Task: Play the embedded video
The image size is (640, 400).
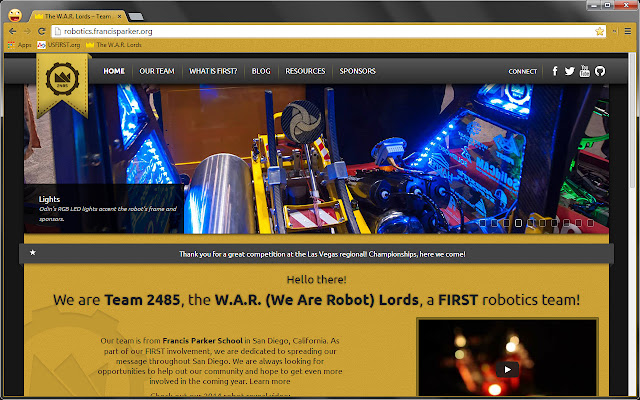Action: pos(507,370)
